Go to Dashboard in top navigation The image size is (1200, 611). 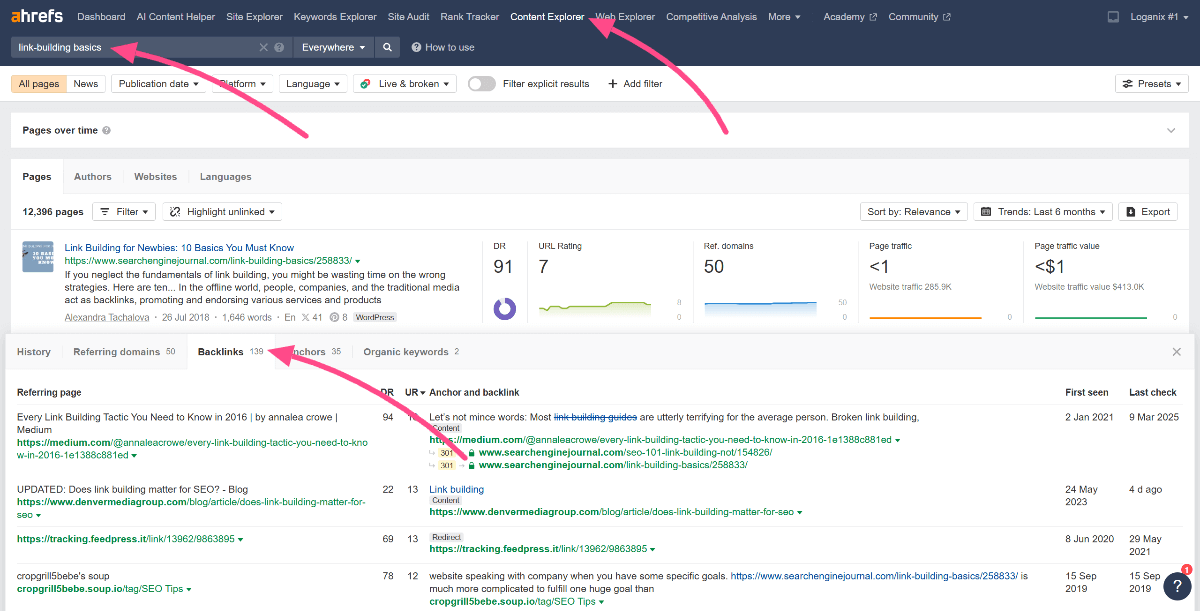101,17
